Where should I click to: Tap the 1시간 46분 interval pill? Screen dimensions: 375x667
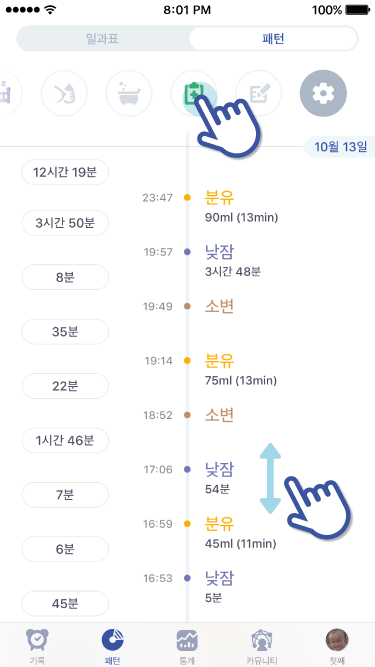tap(65, 440)
